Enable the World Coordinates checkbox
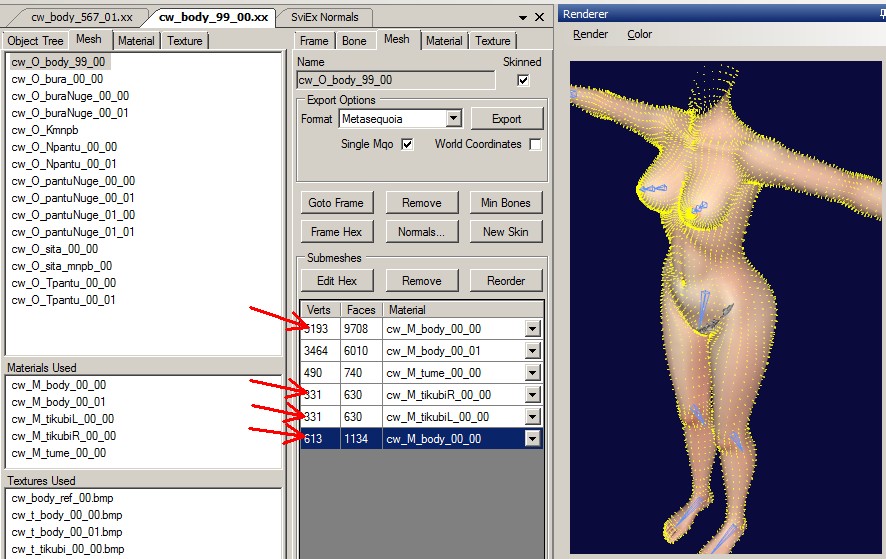The image size is (886, 559). tap(535, 144)
